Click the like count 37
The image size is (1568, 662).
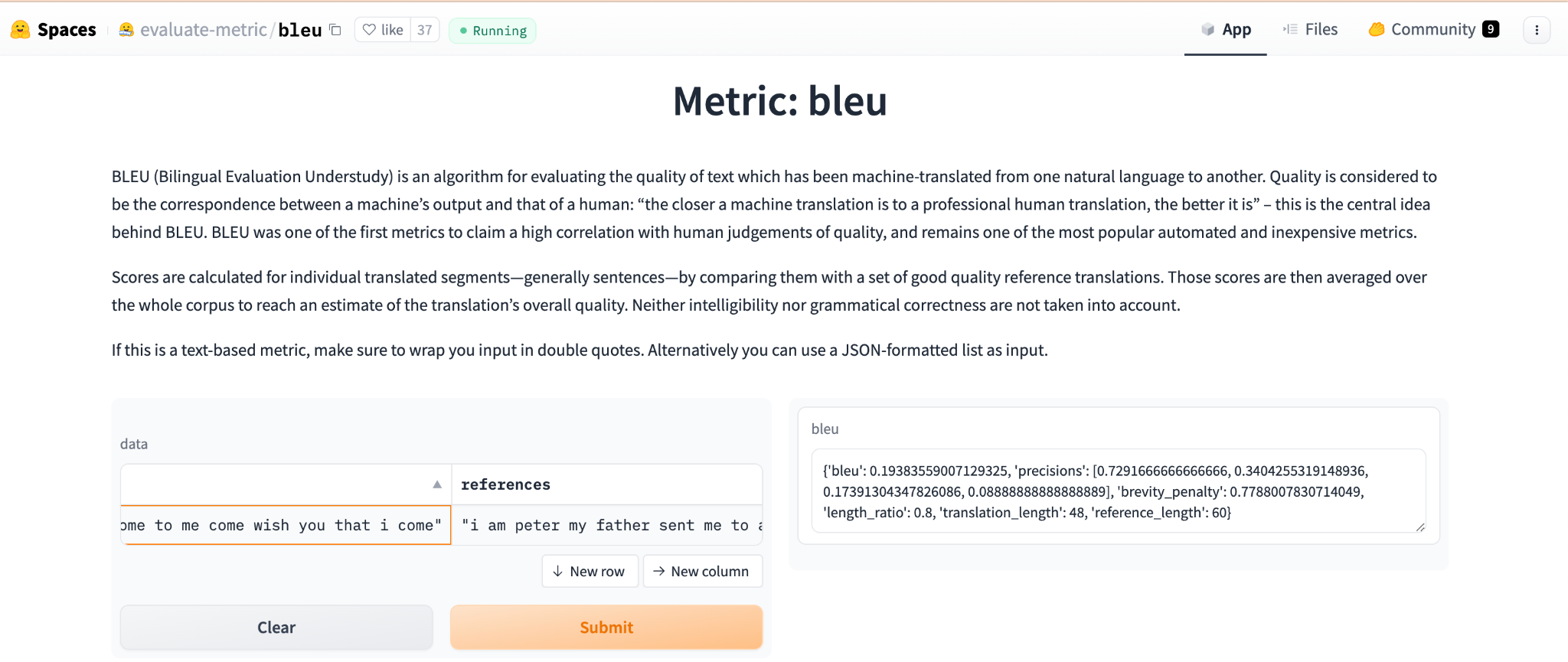(x=425, y=30)
